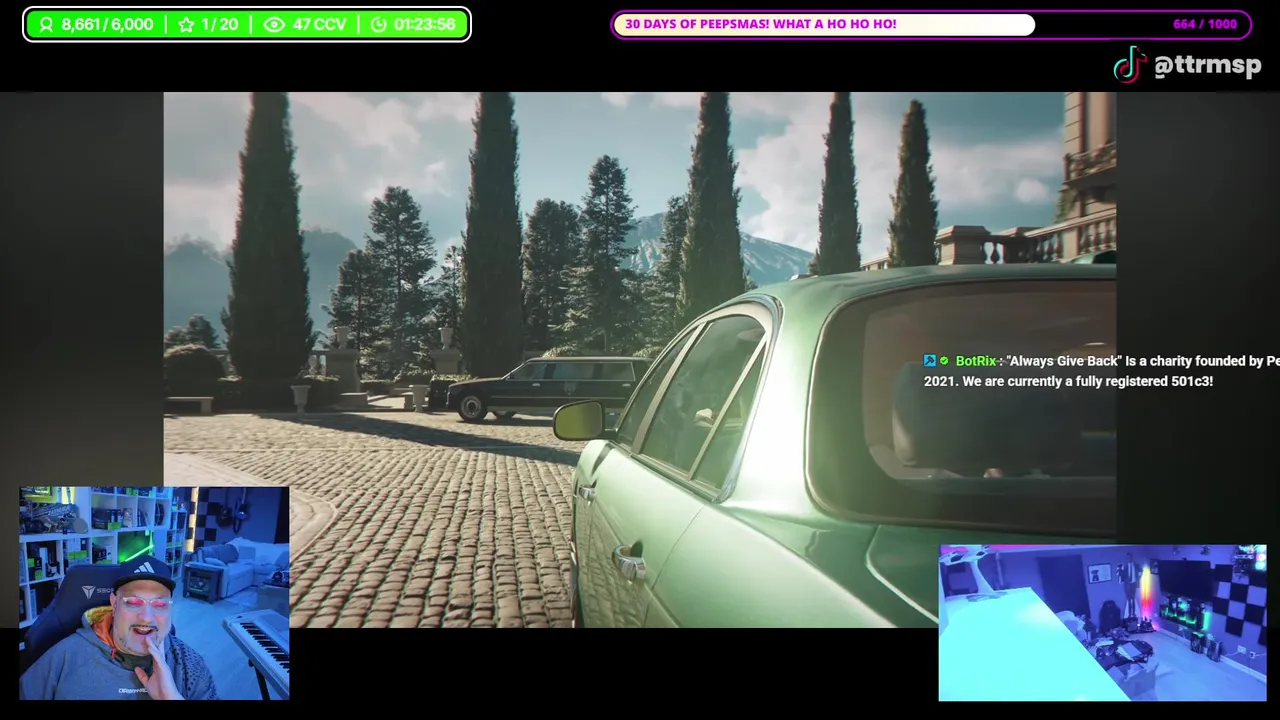Click the 30 DAYS OF PEEPSMAS title text
Screen dimensions: 1280x720
click(760, 24)
